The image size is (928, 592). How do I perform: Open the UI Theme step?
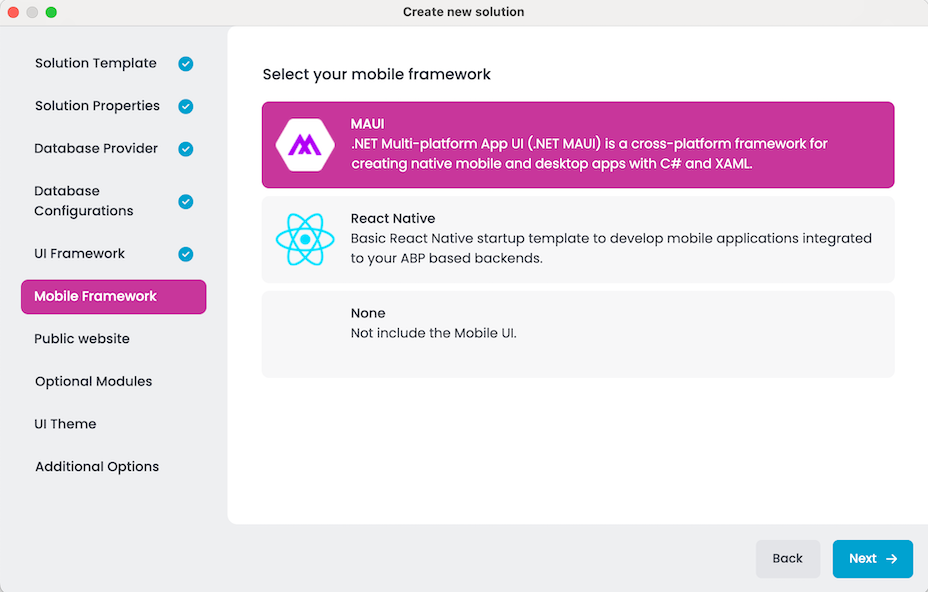(x=65, y=424)
